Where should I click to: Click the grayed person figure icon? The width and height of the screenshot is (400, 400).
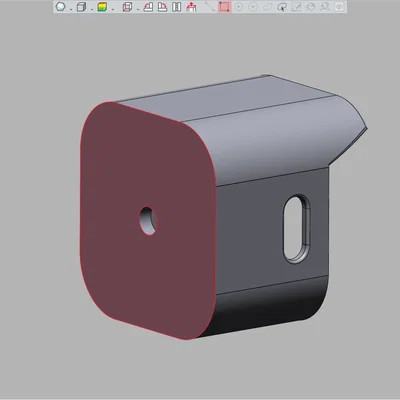325,7
